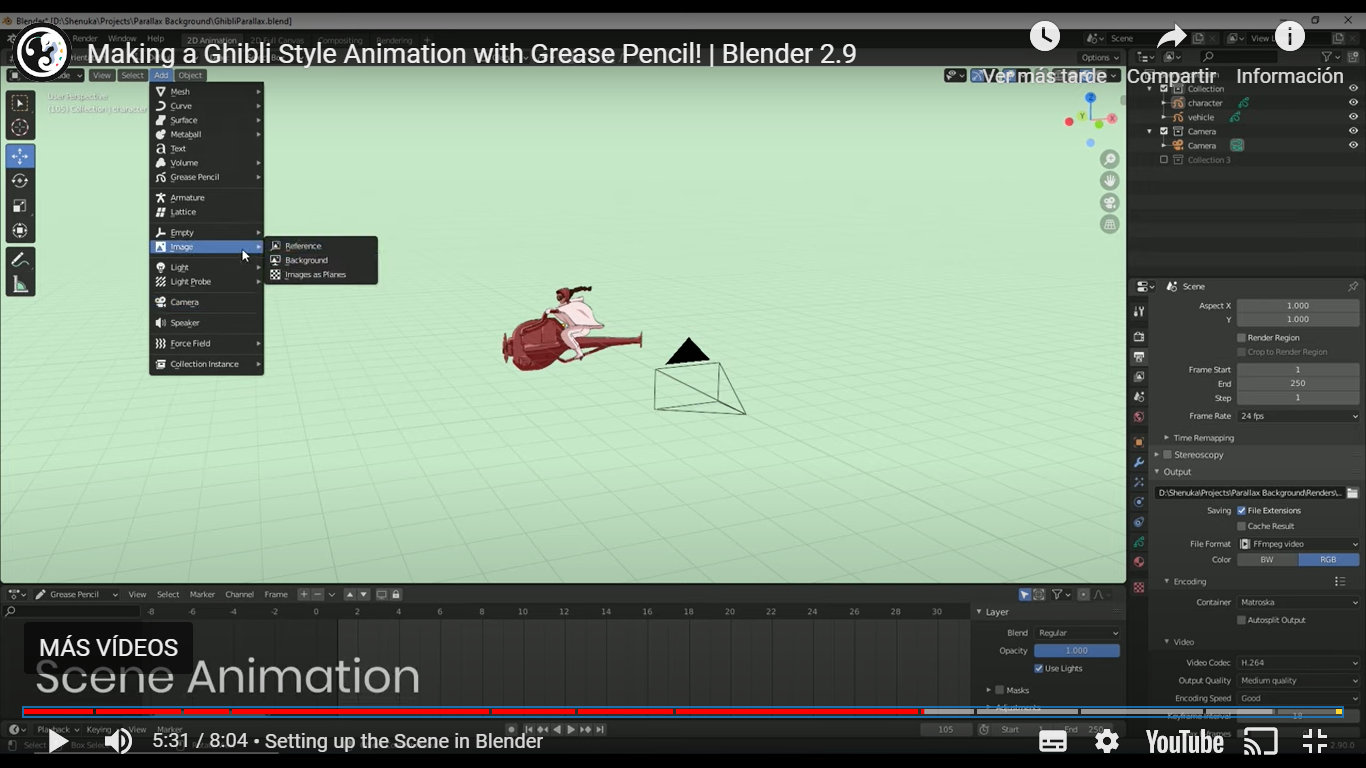Viewport: 1366px width, 768px height.
Task: Activate the Rotate tool in left toolbar
Action: click(x=20, y=181)
